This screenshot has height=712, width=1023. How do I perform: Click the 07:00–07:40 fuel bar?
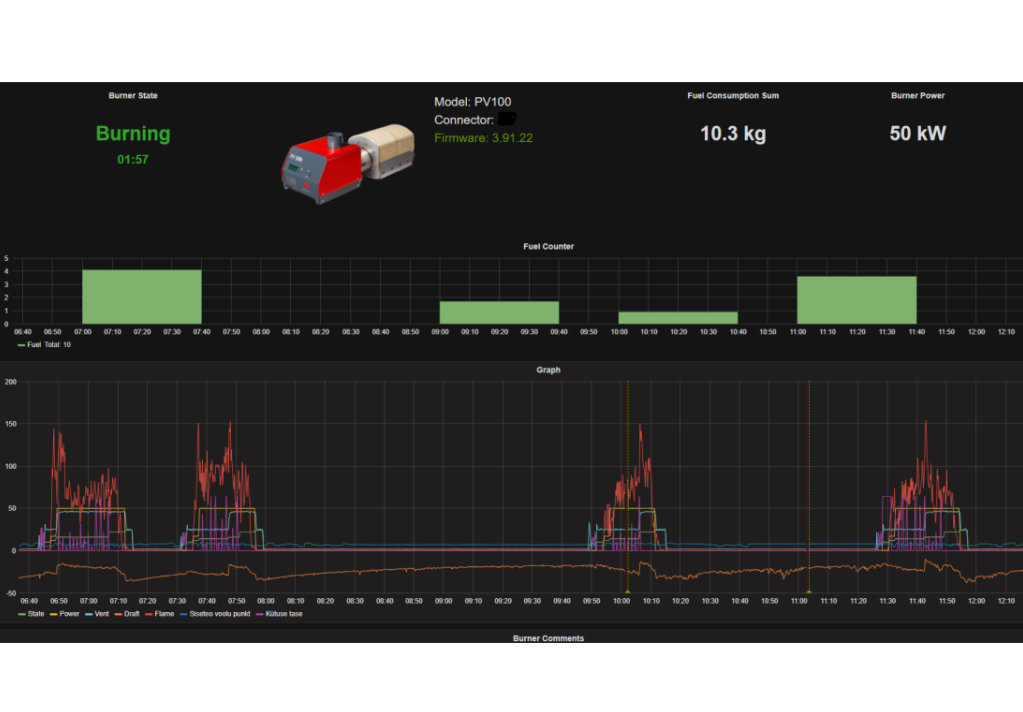click(141, 297)
